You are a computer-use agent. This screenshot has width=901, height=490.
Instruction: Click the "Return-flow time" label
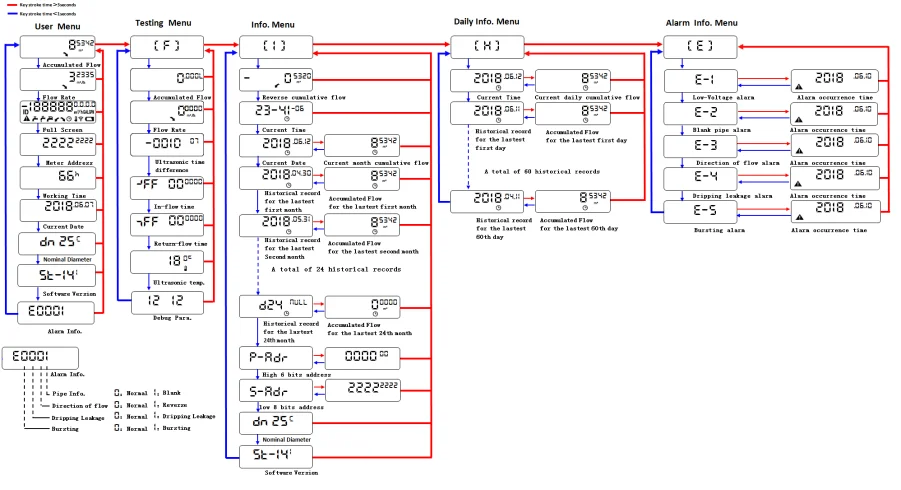tap(180, 244)
